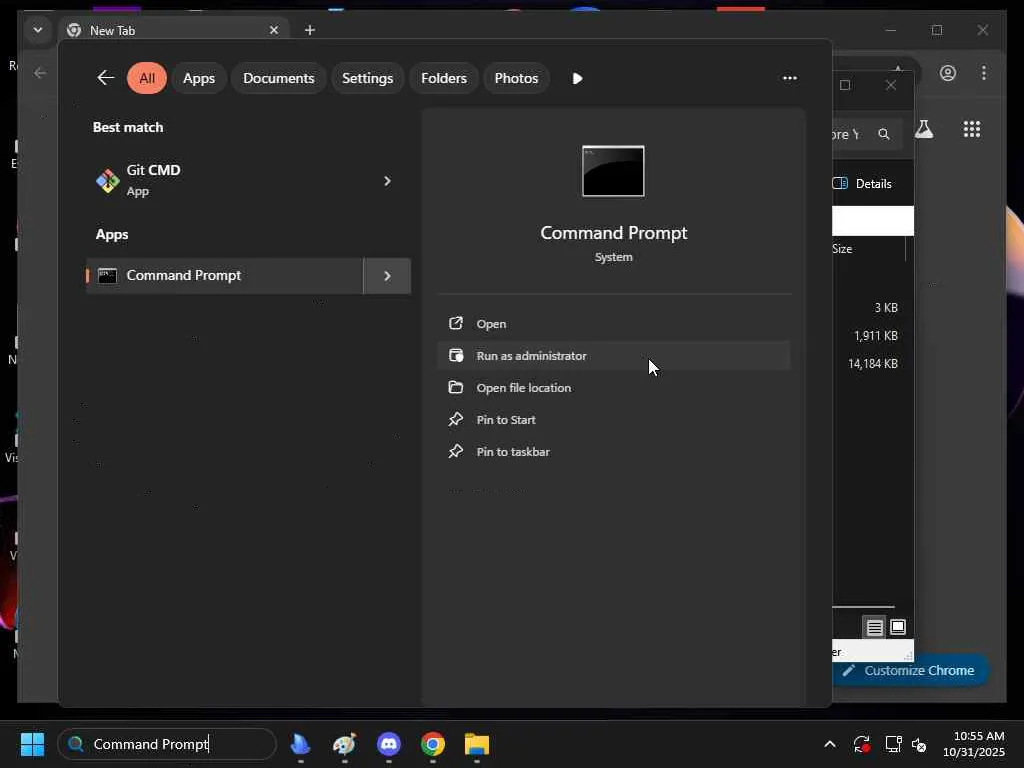Show more filters with the play arrow
The width and height of the screenshot is (1024, 768).
577,78
